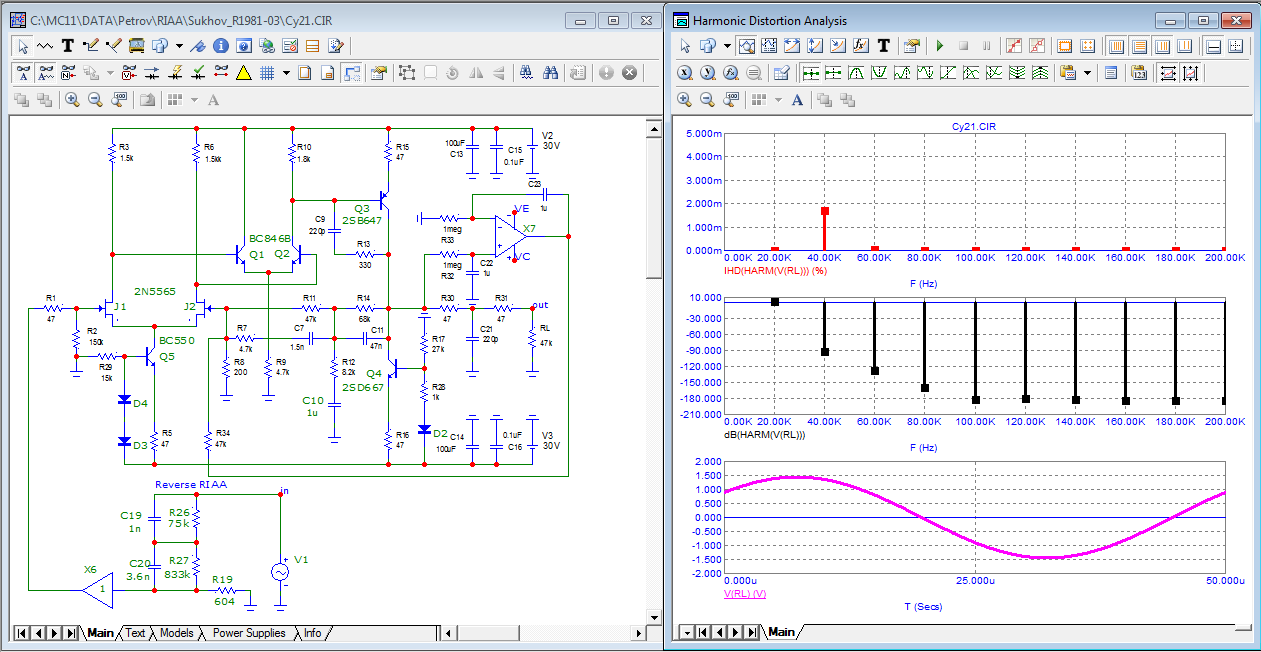The width and height of the screenshot is (1261, 652).
Task: Switch to the Power Supplies tab
Action: pos(249,633)
